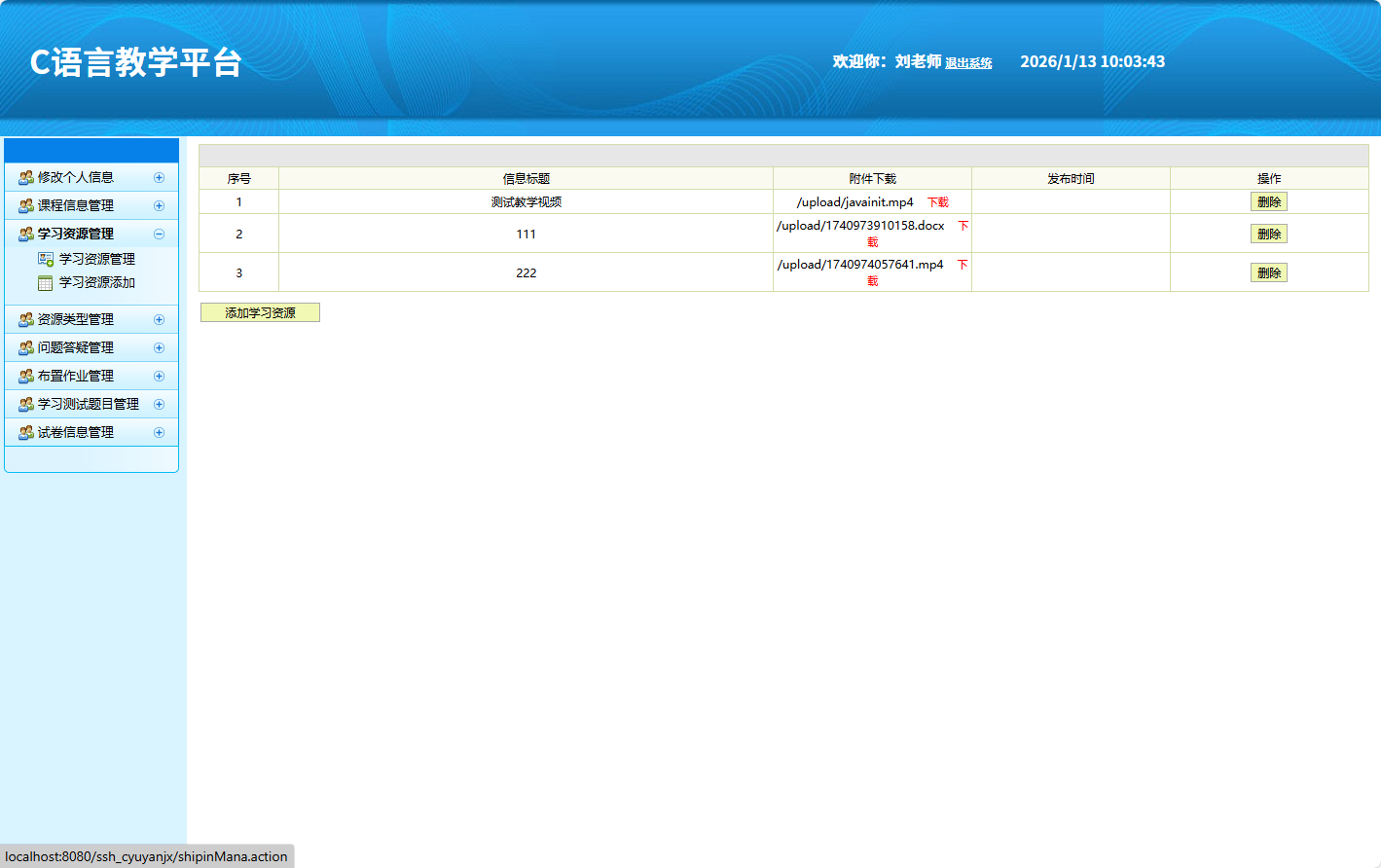Click the 退出系统 logout link
The image size is (1381, 868).
pyautogui.click(x=967, y=62)
